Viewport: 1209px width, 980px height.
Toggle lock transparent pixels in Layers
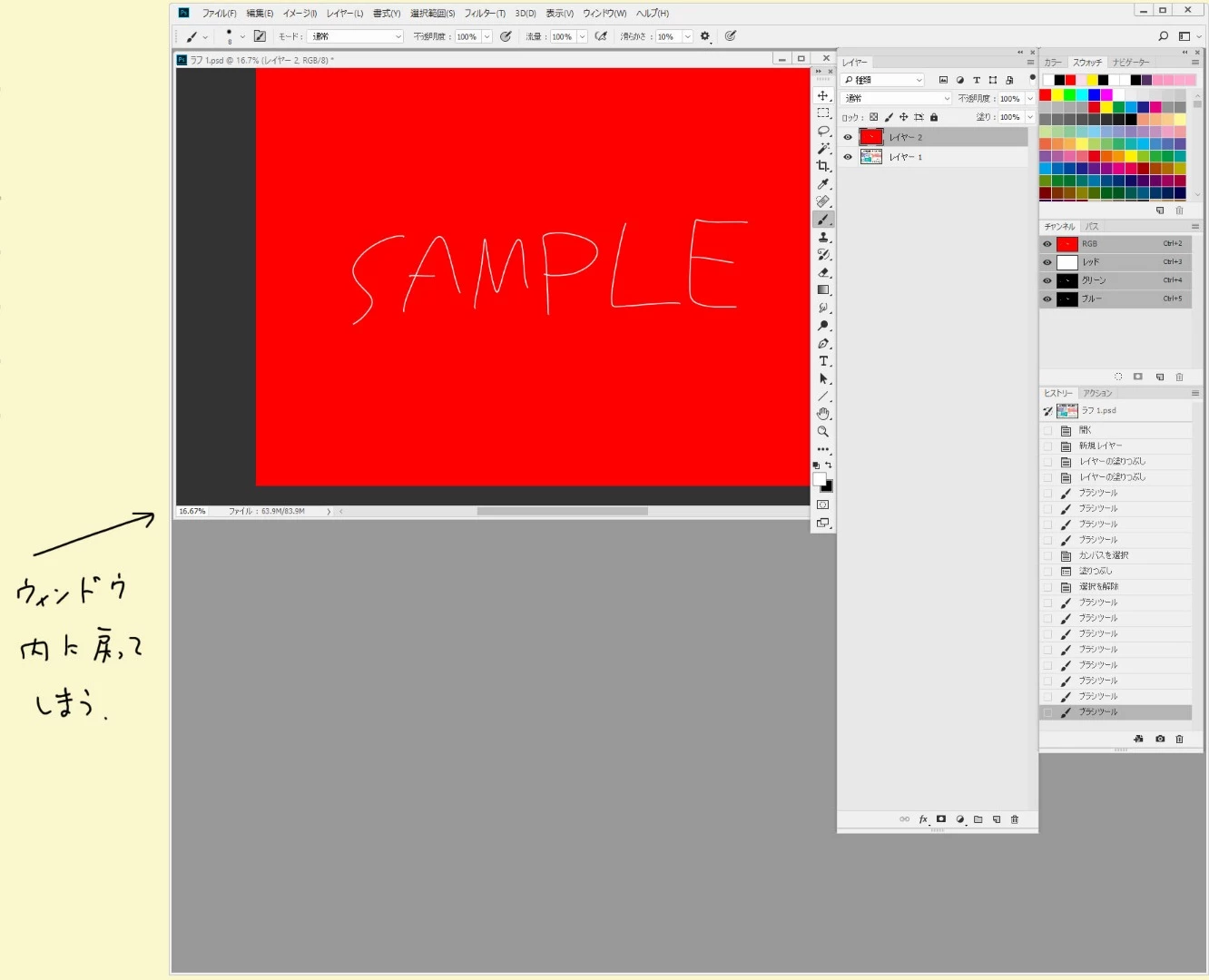point(874,117)
